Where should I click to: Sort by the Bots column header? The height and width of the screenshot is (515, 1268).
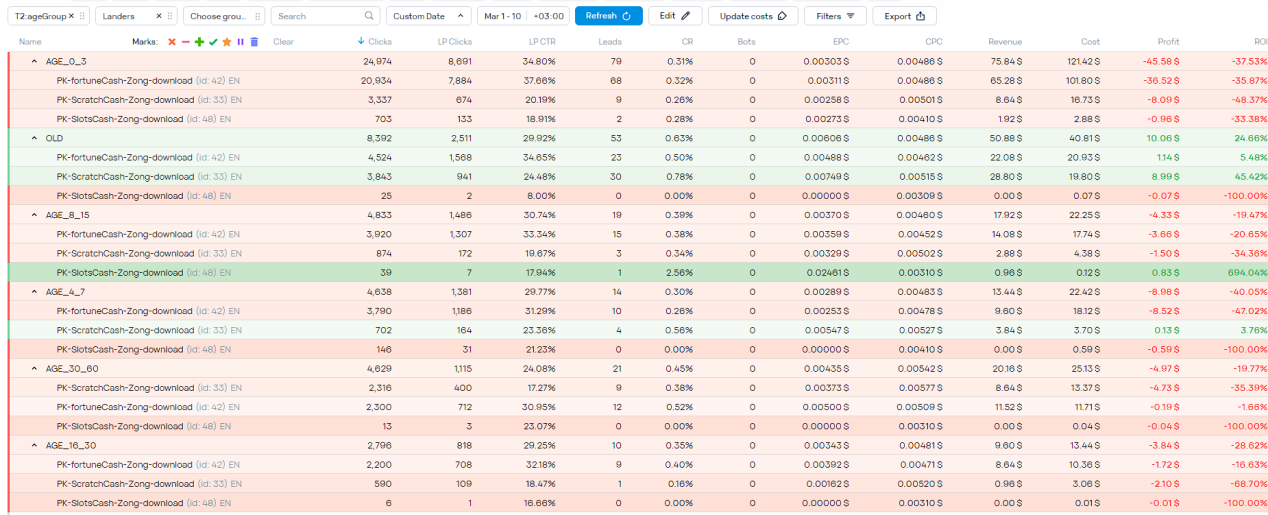pos(746,42)
